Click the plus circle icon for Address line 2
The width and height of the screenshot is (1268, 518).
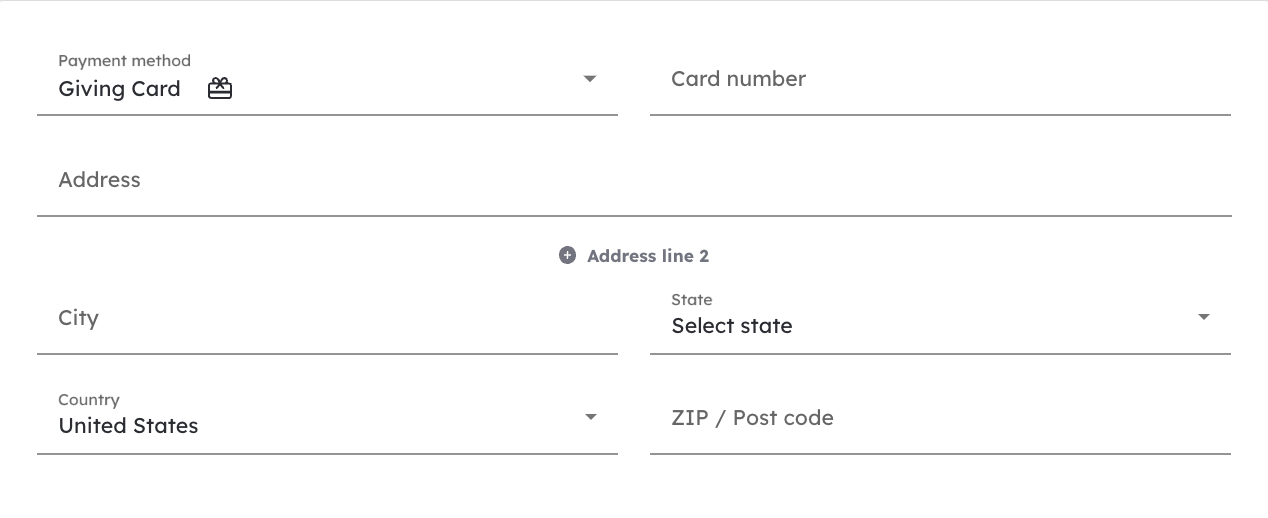[567, 256]
